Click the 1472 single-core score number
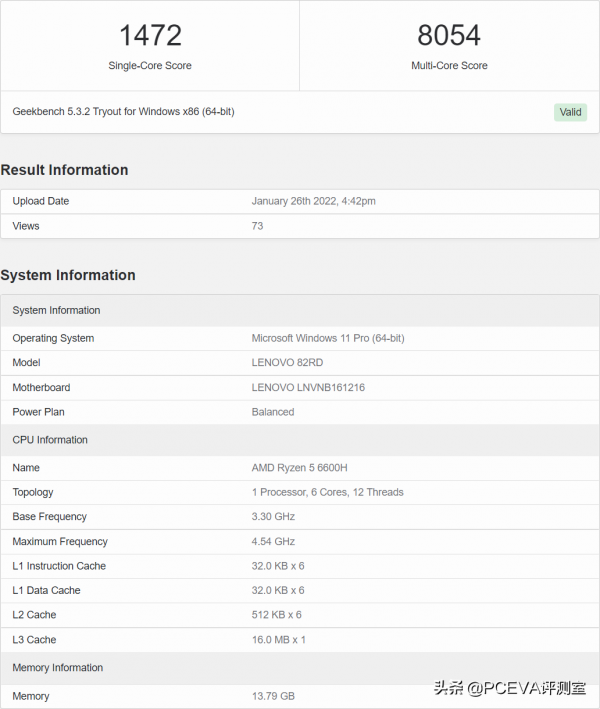The height and width of the screenshot is (709, 600). 150,36
